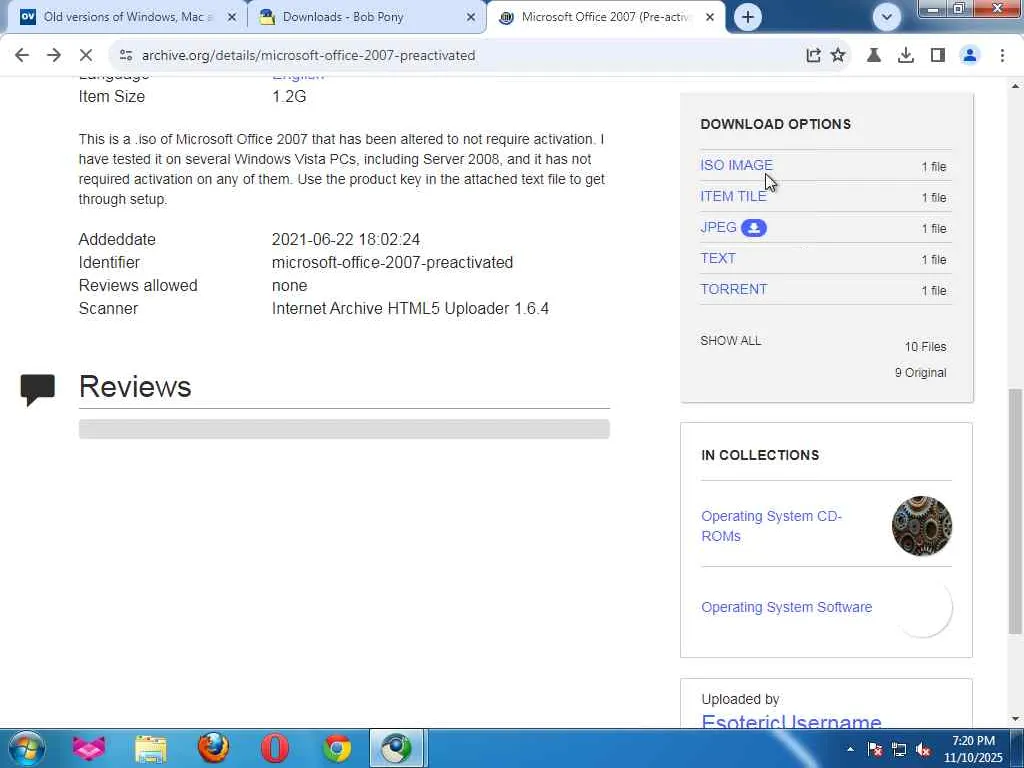Click the page vertical scrollbar thumb
Viewport: 1024px width, 768px height.
(x=1015, y=511)
